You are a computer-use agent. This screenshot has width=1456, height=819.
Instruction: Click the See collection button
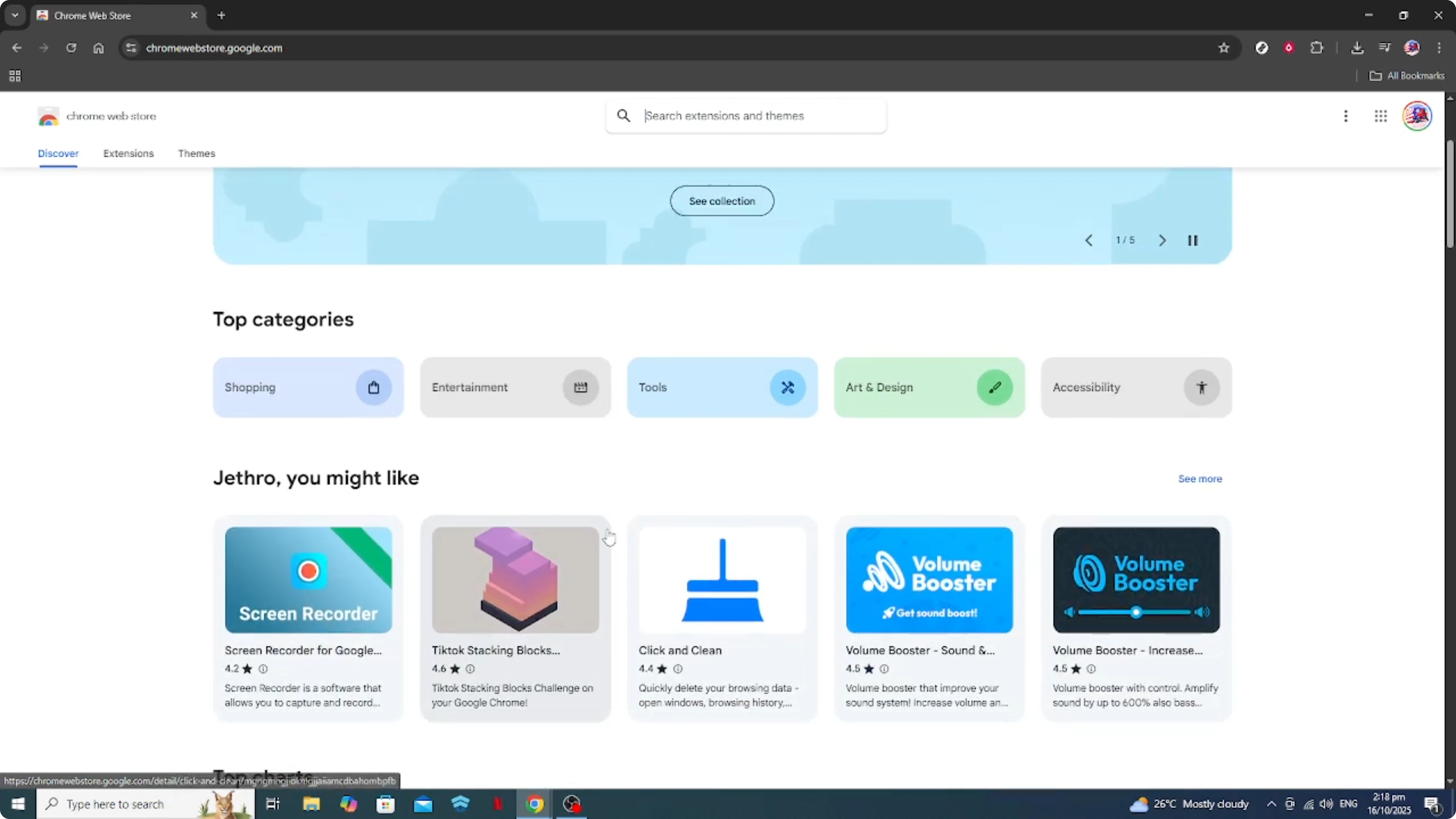click(x=722, y=201)
